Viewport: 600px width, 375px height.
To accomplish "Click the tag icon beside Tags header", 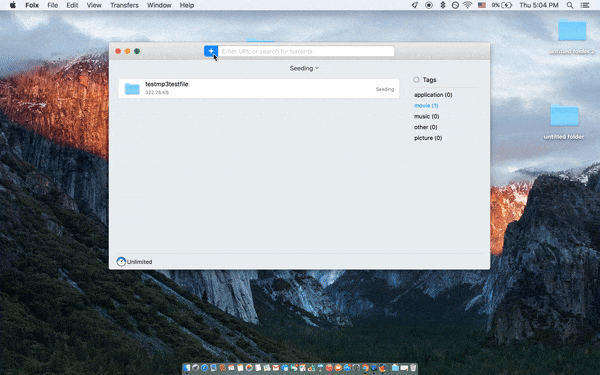I will pos(416,80).
